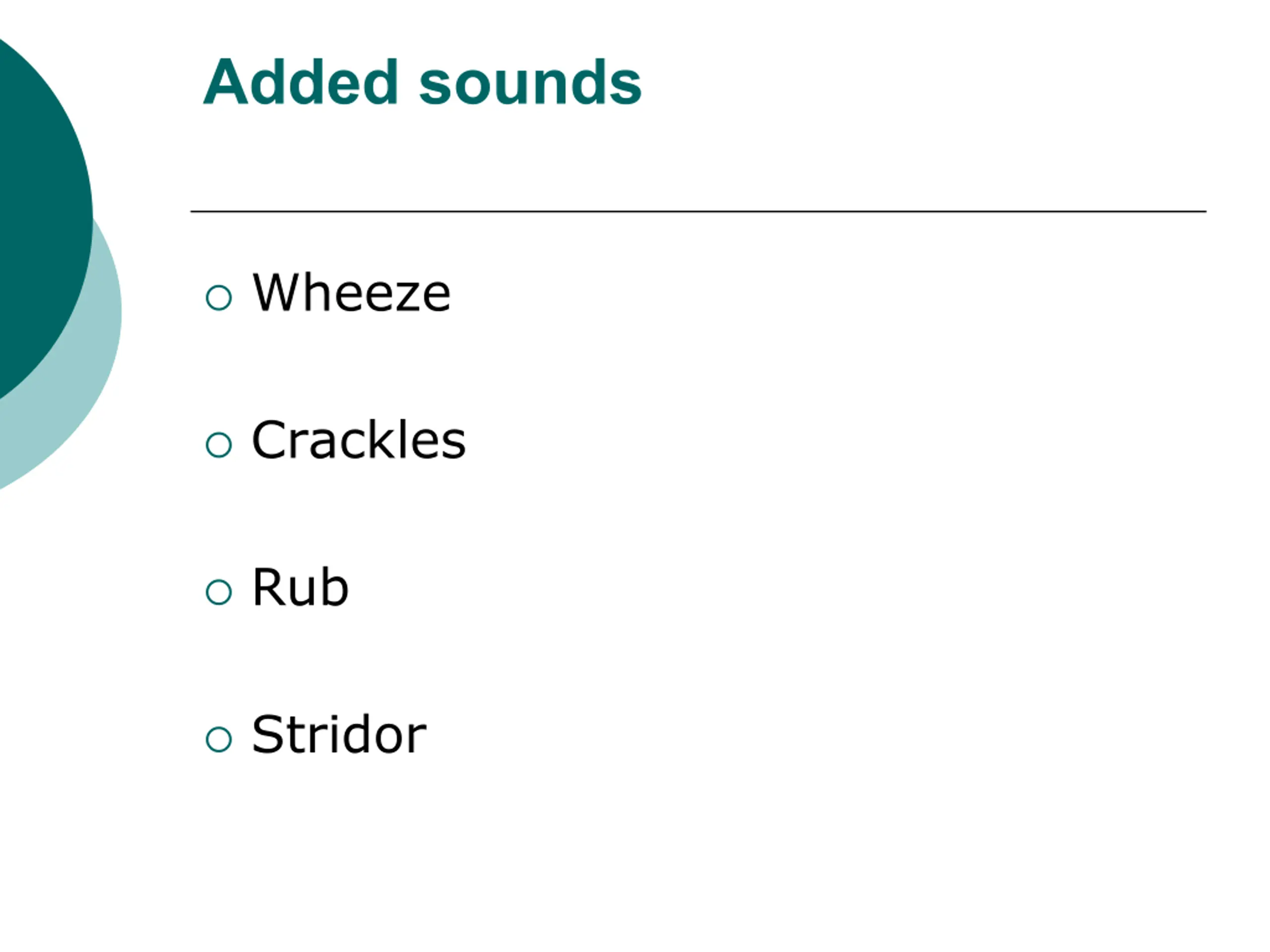Select the "Rub" list item text
1270x952 pixels.
(x=300, y=587)
